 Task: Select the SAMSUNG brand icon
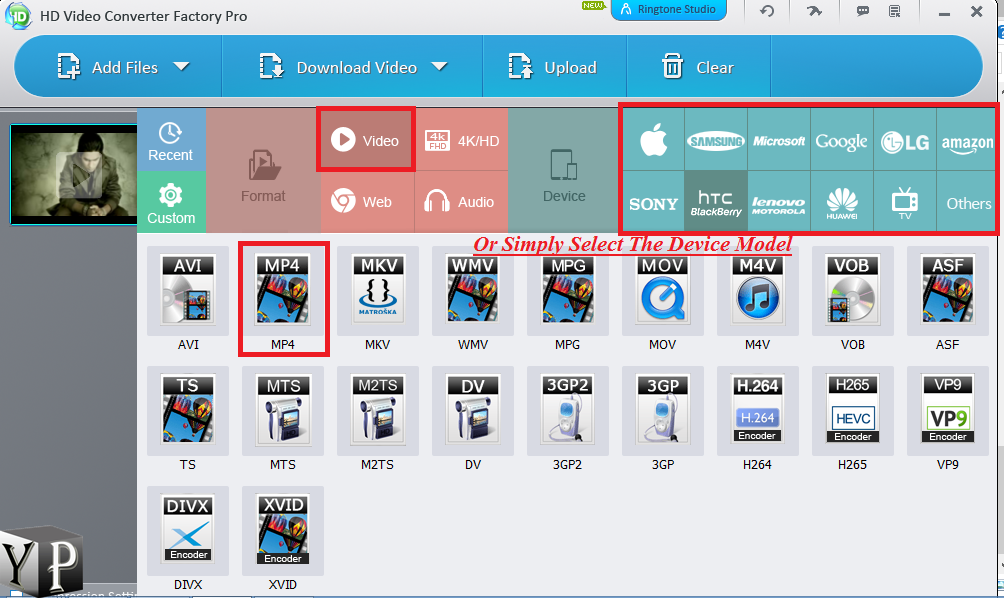pos(716,140)
